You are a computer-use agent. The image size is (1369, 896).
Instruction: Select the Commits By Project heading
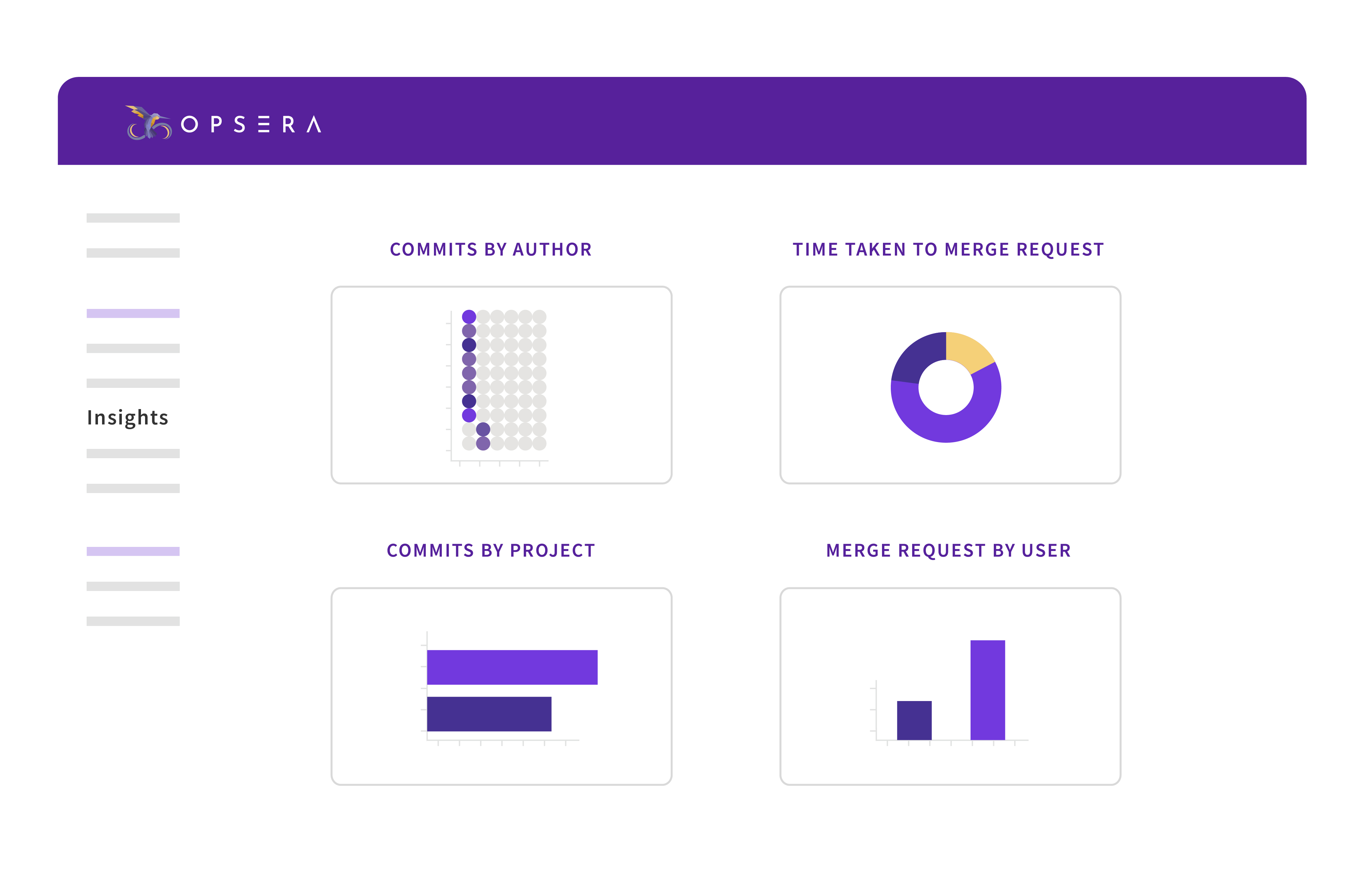click(x=491, y=550)
